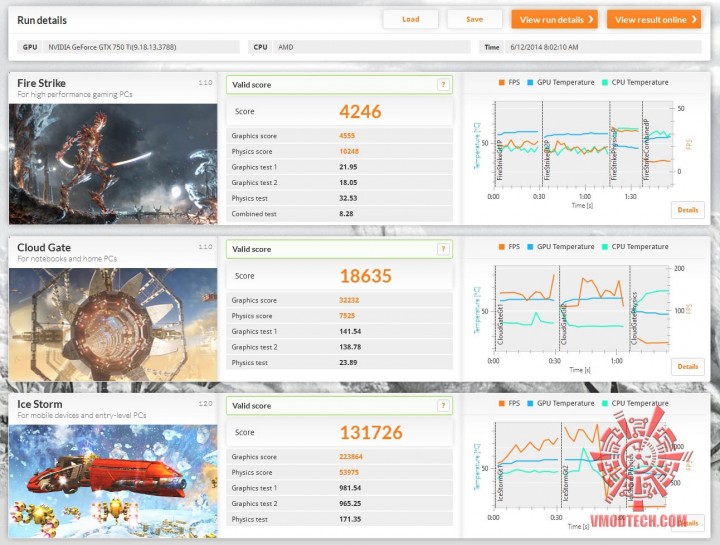
Task: Click the Ice Storm valid score help icon
Action: [443, 405]
